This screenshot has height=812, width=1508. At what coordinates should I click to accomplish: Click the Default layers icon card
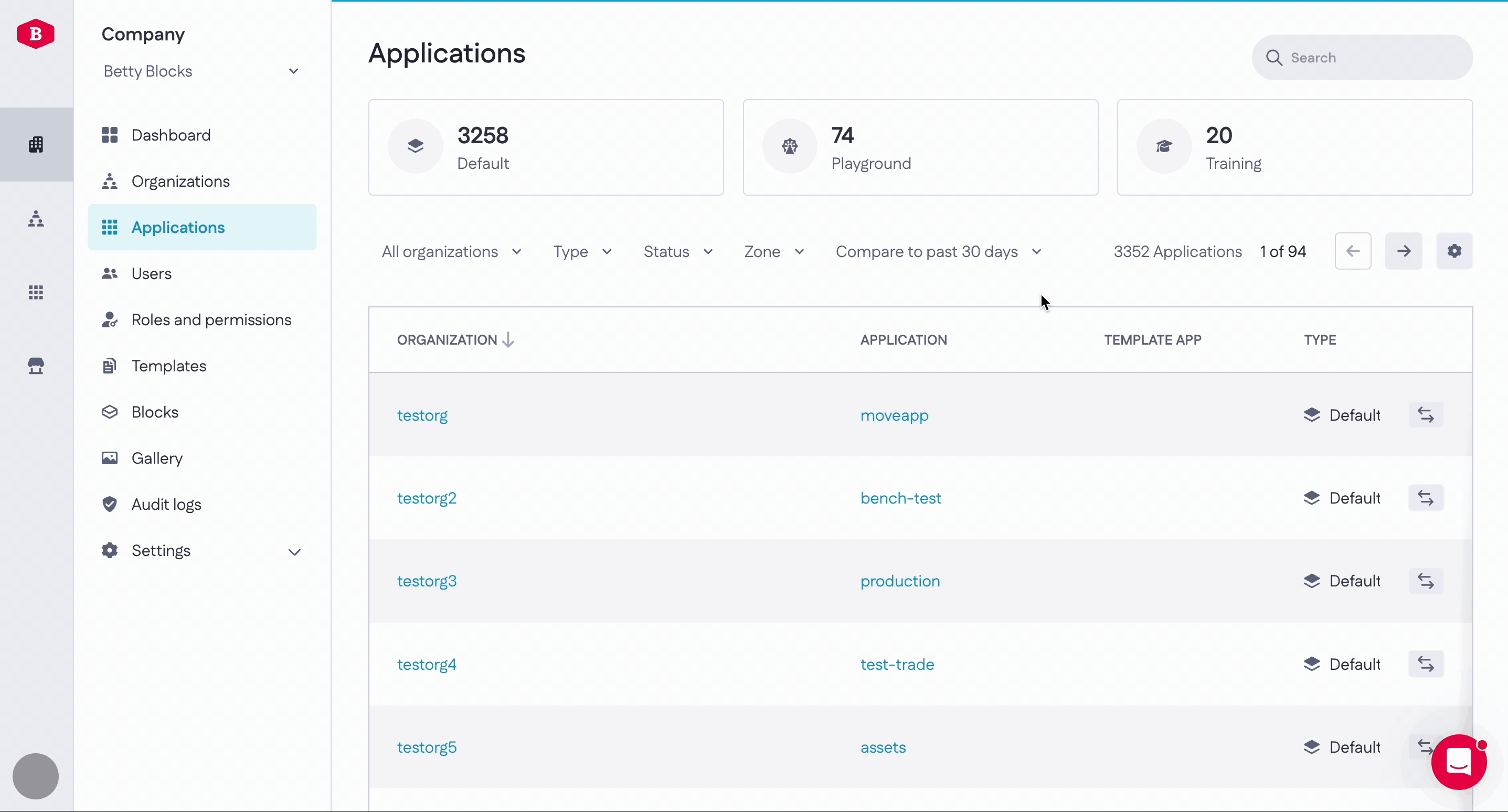(x=415, y=146)
